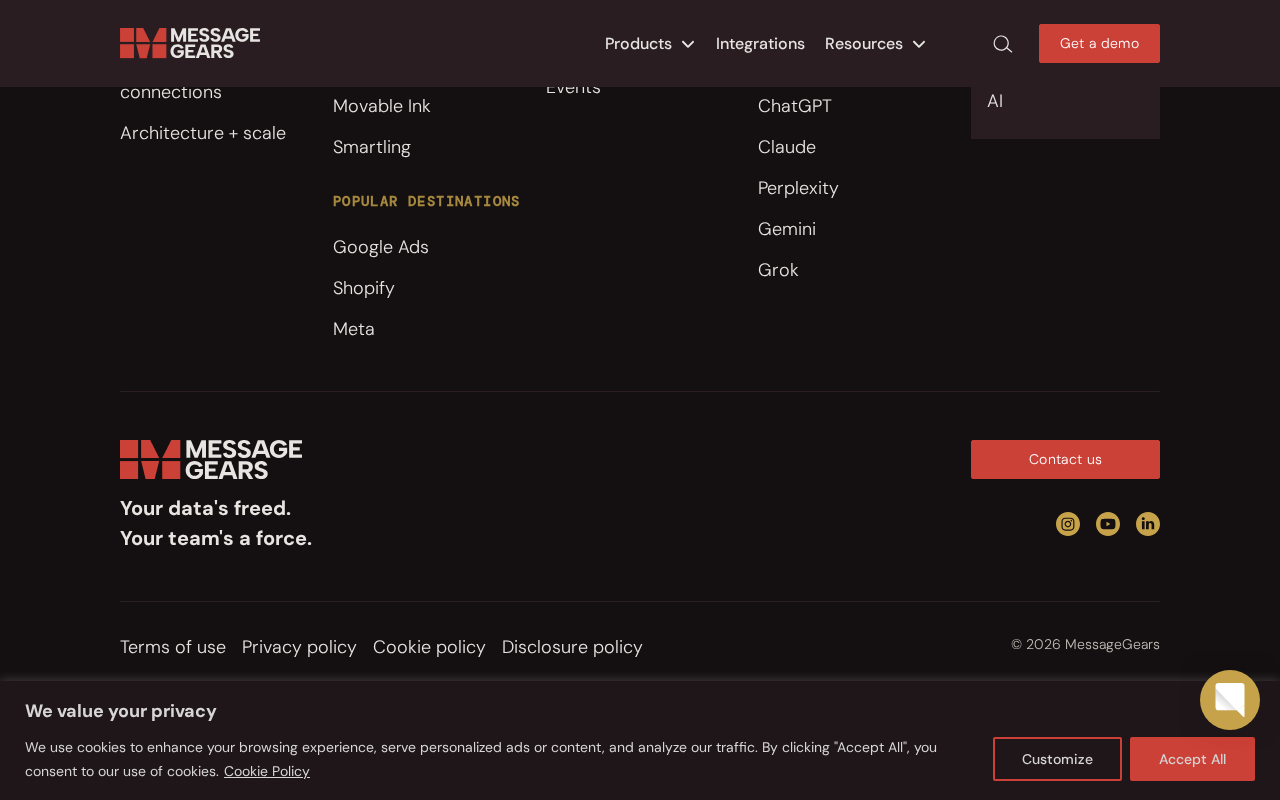
Task: Open Shopify destination link
Action: click(x=364, y=288)
